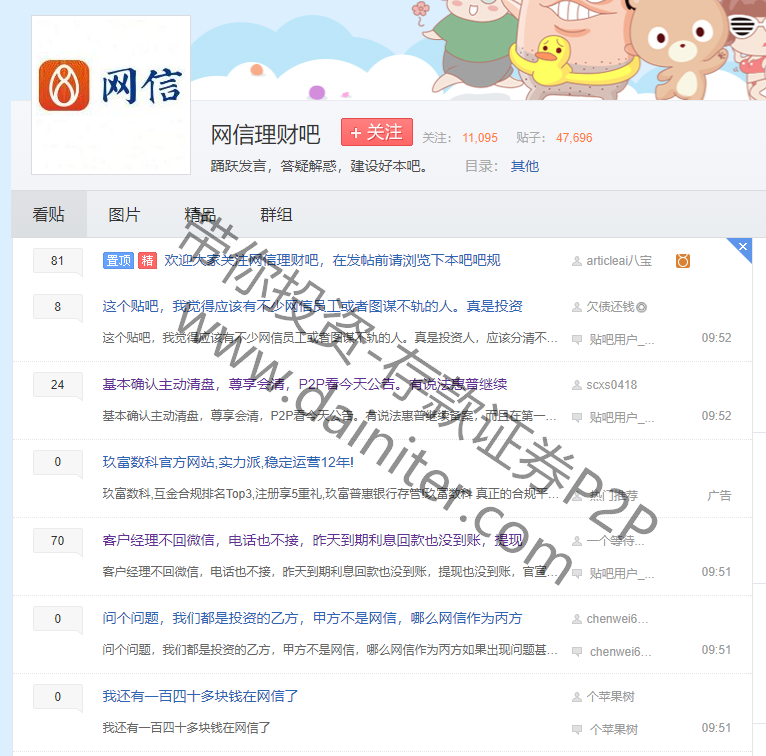The width and height of the screenshot is (766, 756).
Task: Click preview text 客户经理不回微信 gray summary line
Action: coord(330,571)
